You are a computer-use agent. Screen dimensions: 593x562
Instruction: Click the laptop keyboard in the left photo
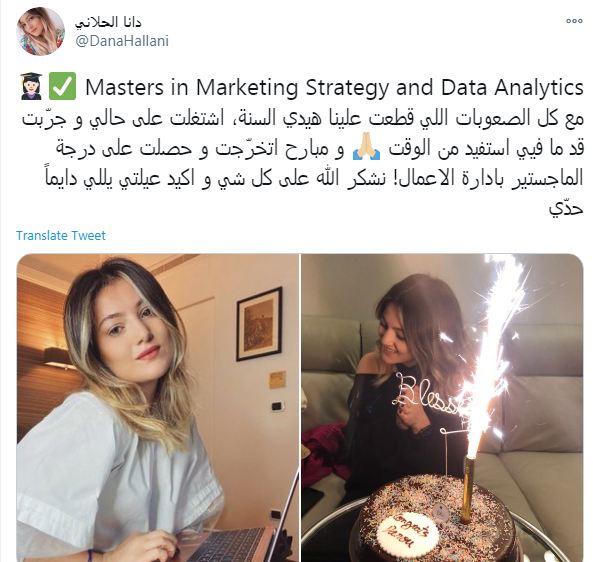(x=227, y=545)
